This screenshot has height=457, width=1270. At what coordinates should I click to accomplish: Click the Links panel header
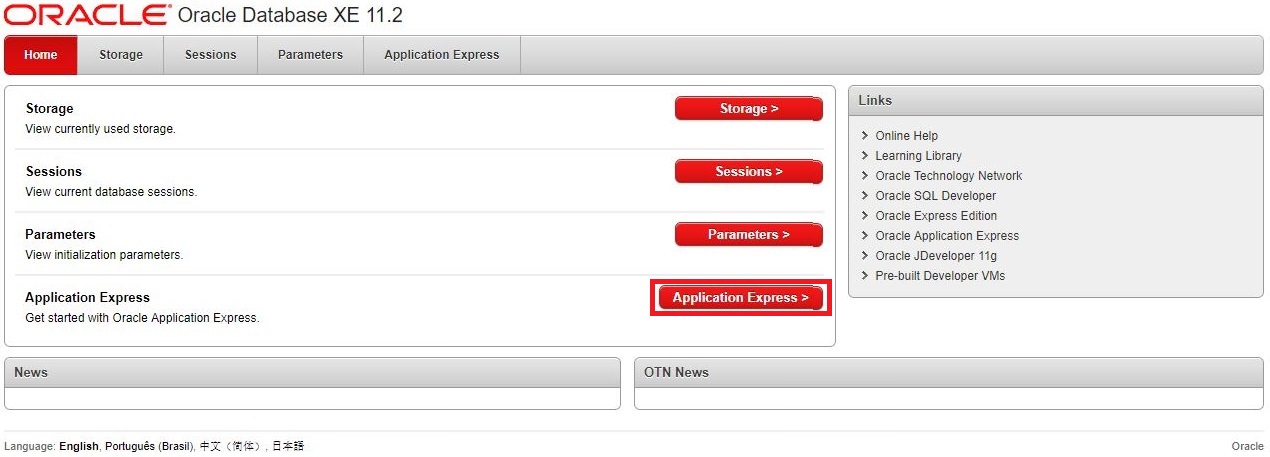click(x=1056, y=100)
